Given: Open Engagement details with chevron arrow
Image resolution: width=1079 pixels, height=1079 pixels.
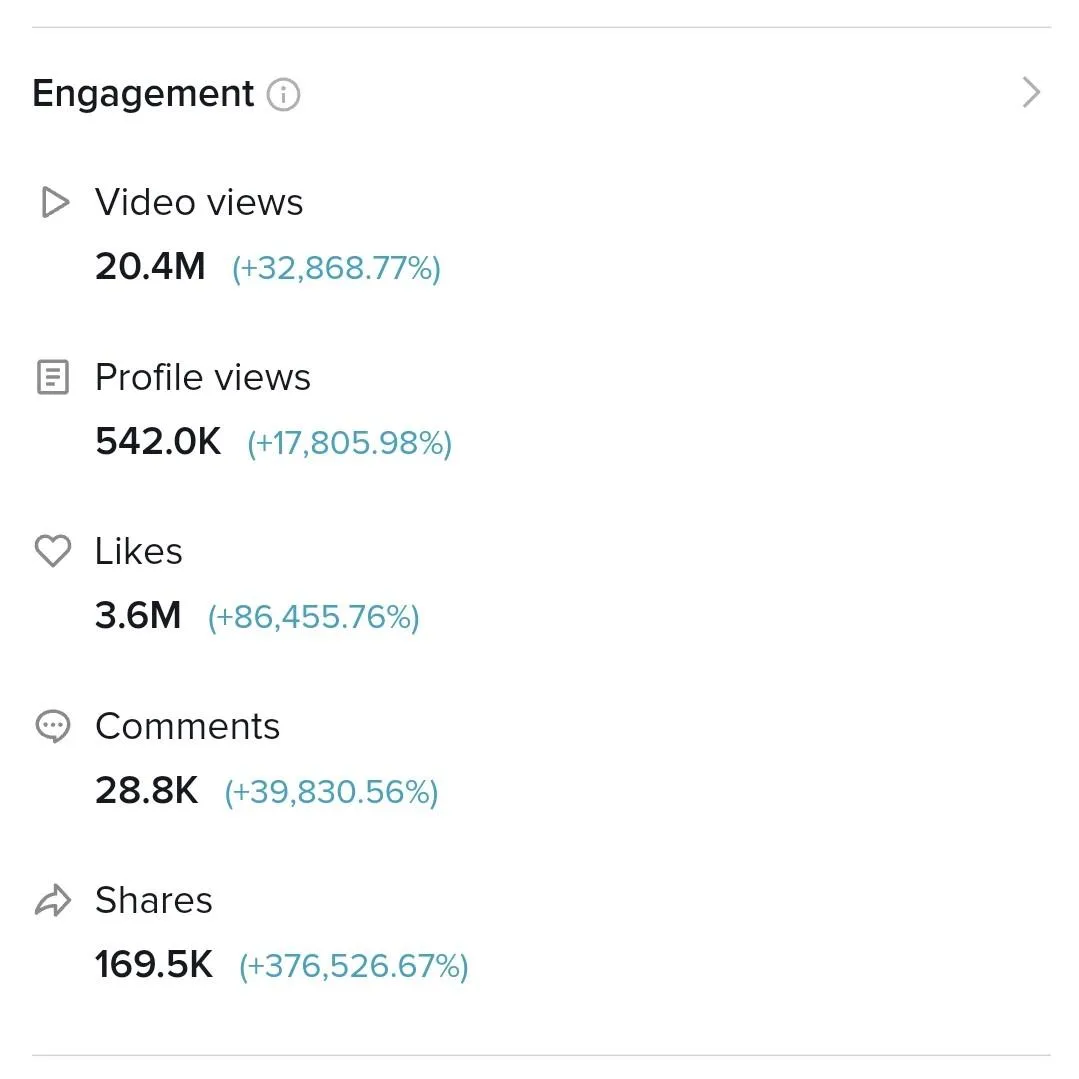Looking at the screenshot, I should pyautogui.click(x=1031, y=92).
